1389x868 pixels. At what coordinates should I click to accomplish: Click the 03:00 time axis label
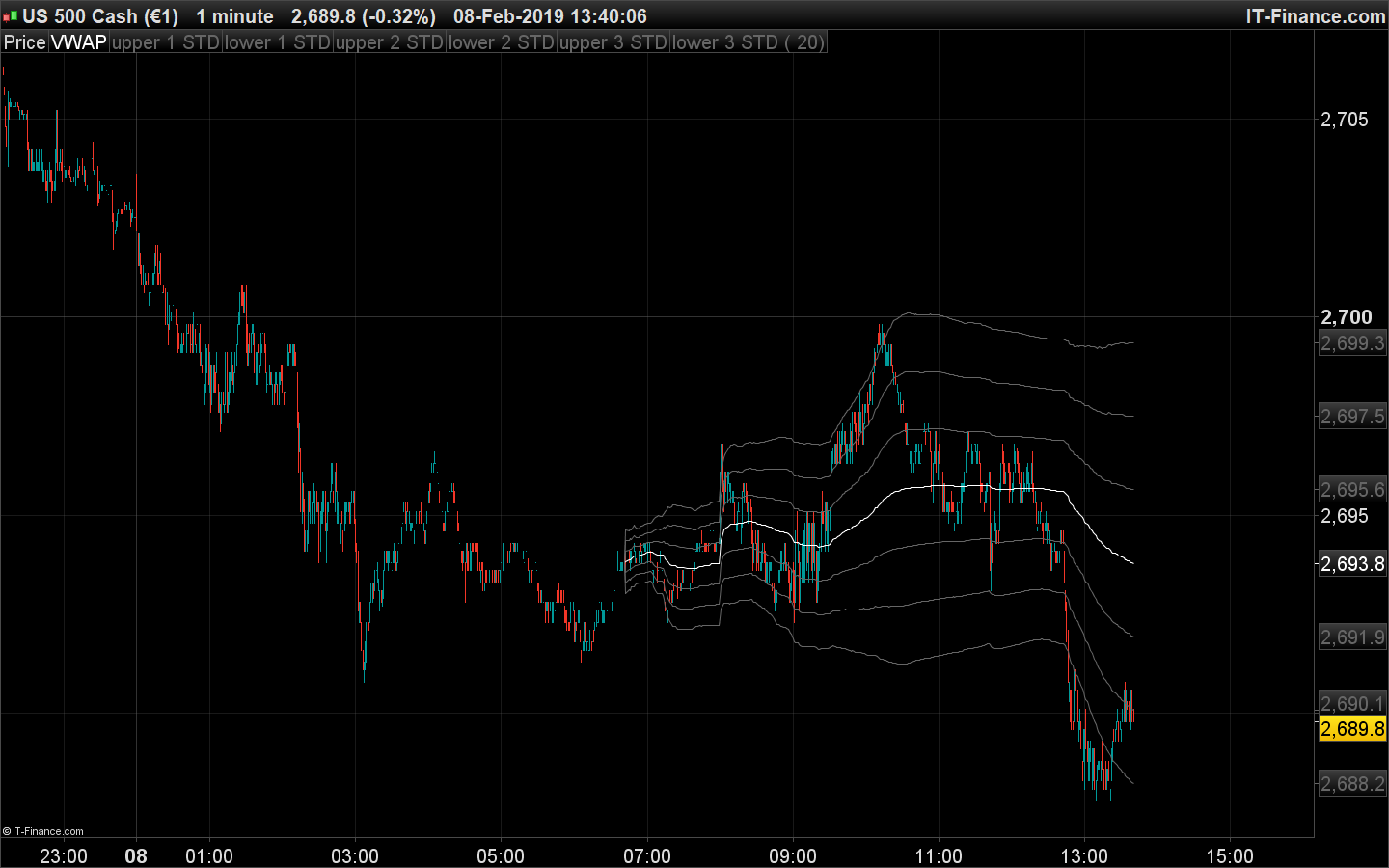pyautogui.click(x=355, y=856)
